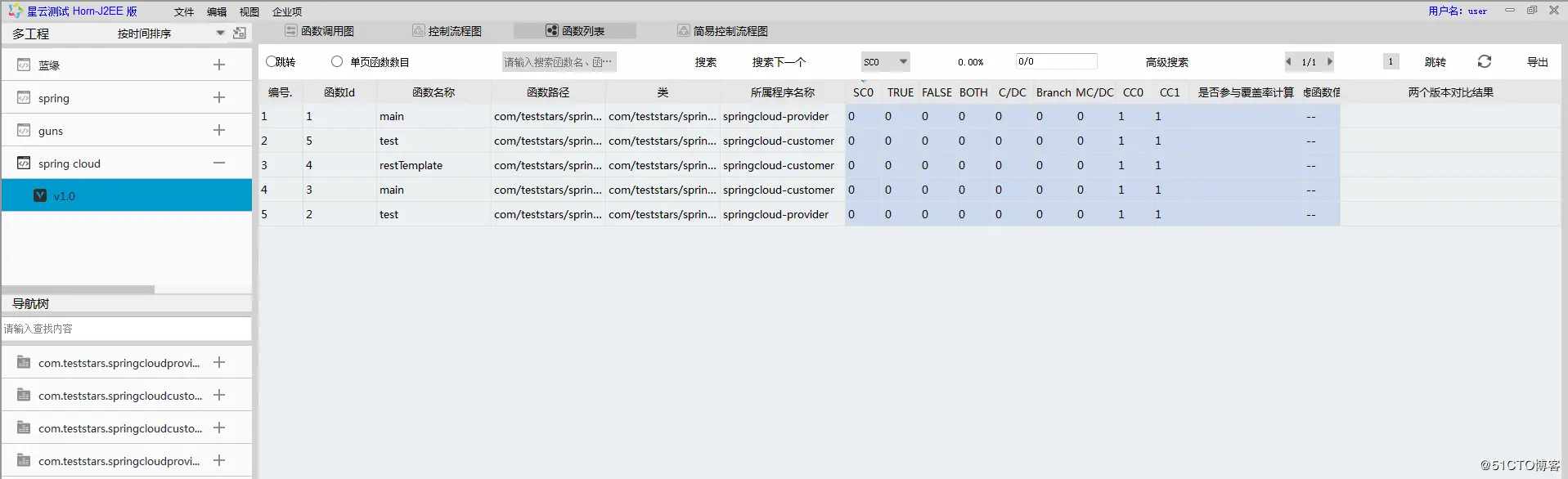Click the 导出 export button

1538,62
